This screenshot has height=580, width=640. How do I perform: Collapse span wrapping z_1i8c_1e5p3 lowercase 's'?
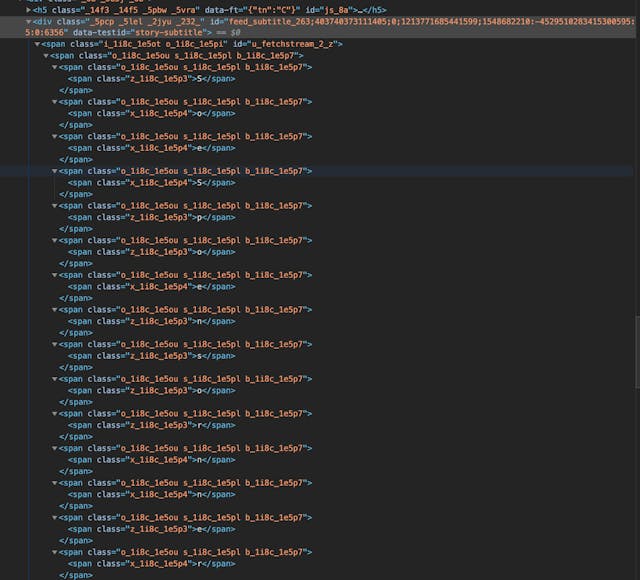[x=54, y=344]
